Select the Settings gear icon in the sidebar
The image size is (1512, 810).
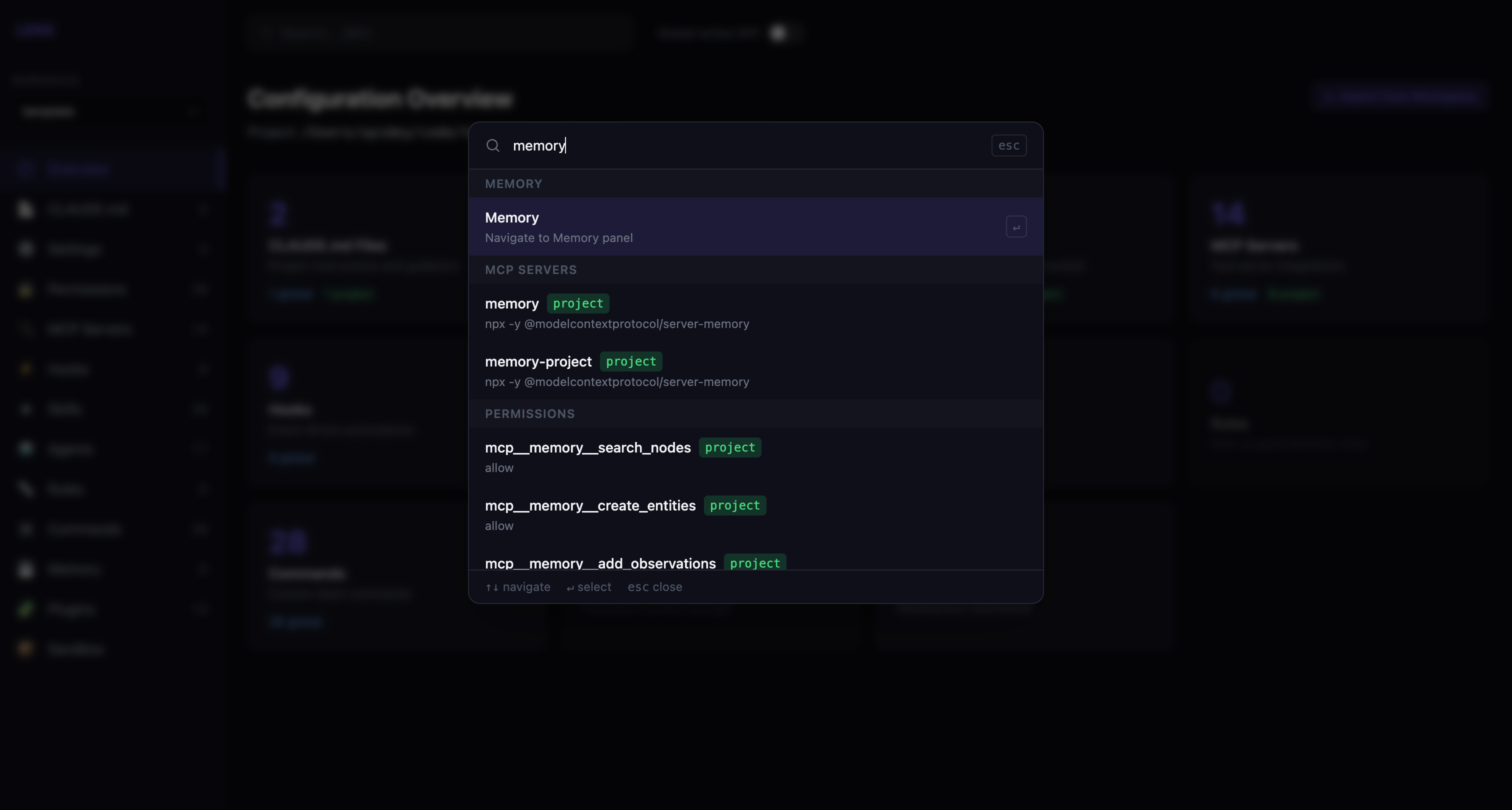[x=26, y=249]
